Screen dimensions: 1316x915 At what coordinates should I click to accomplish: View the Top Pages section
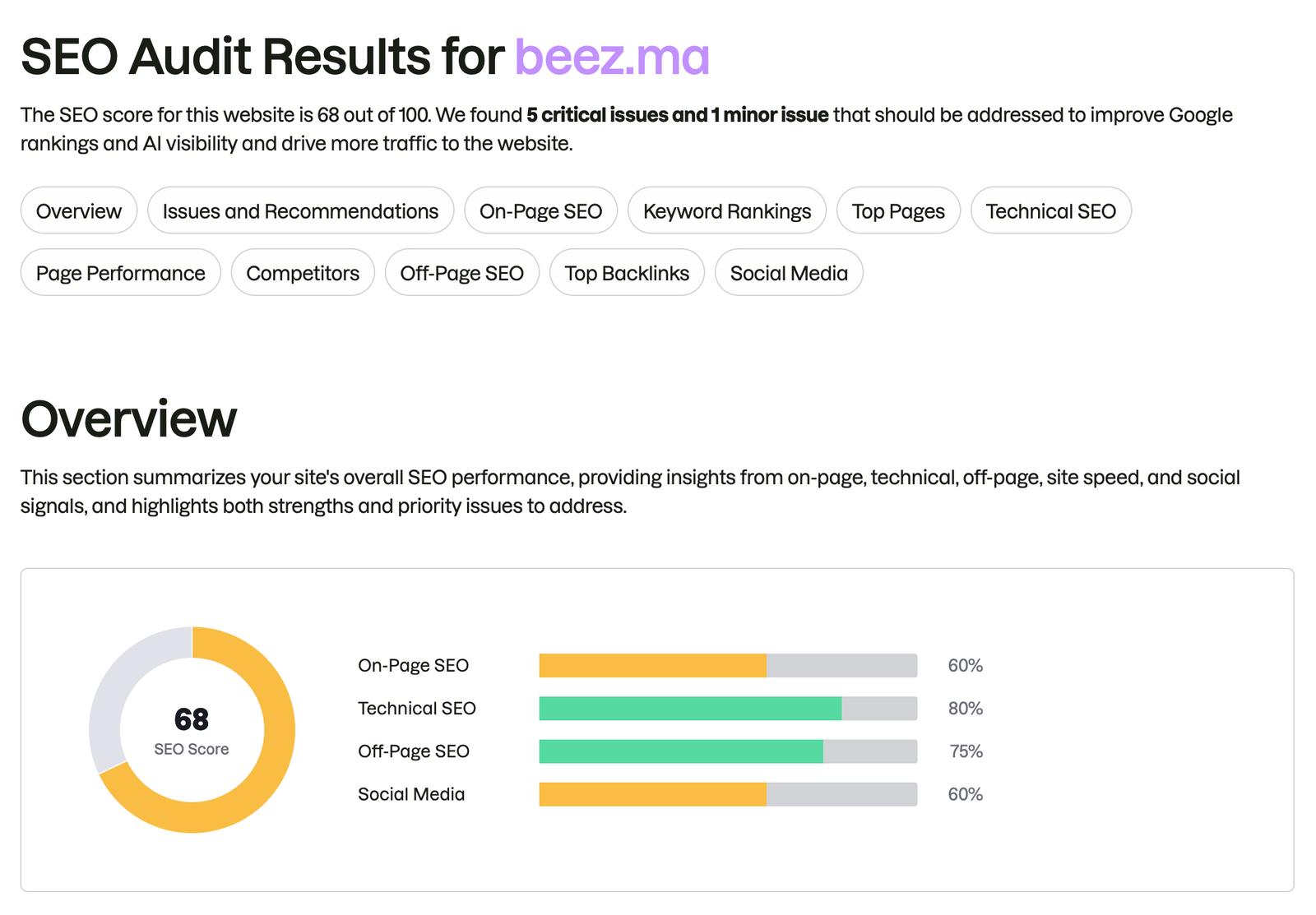click(x=897, y=210)
